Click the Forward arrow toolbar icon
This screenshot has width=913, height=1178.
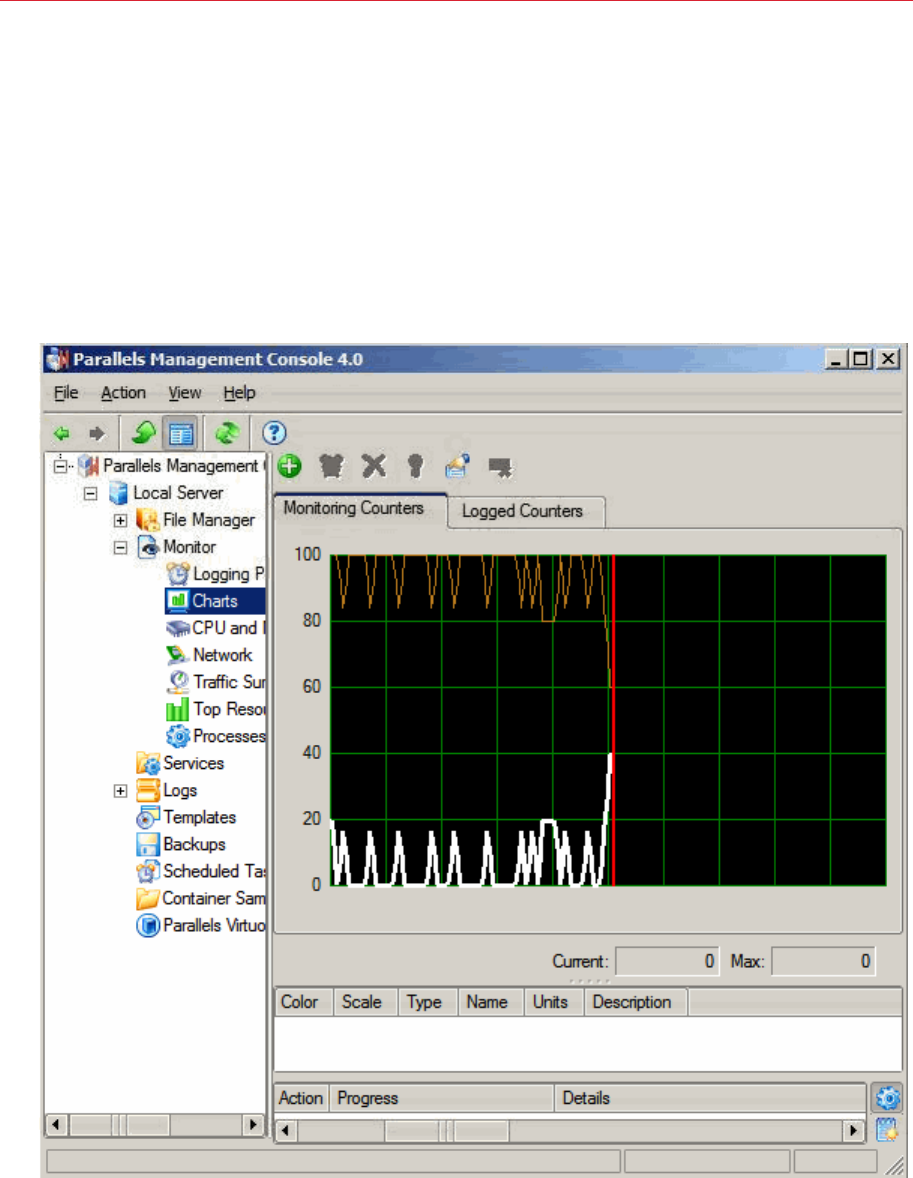coord(97,433)
